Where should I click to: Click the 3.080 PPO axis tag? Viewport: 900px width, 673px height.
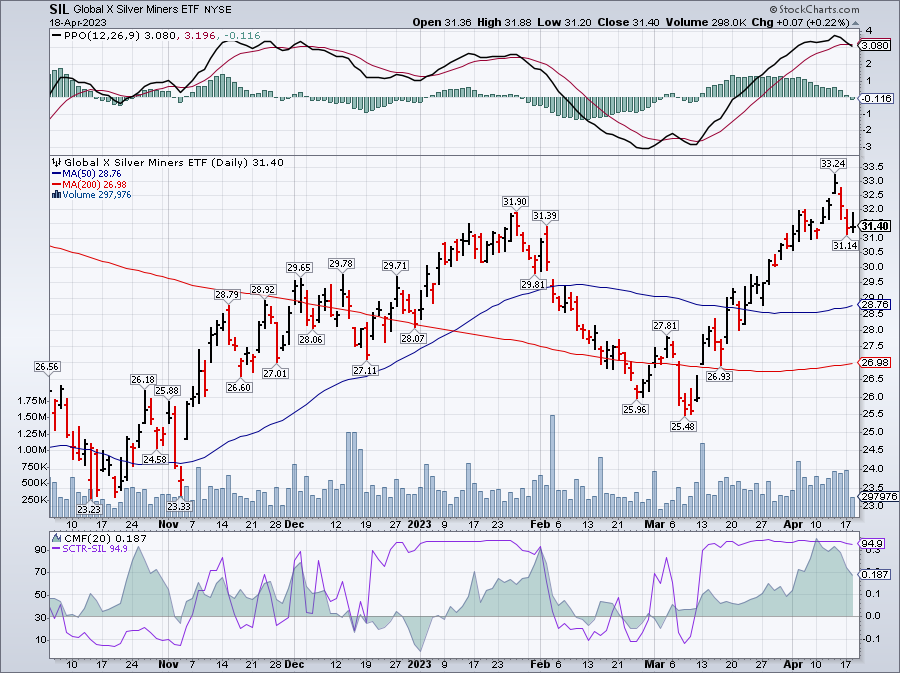[876, 45]
